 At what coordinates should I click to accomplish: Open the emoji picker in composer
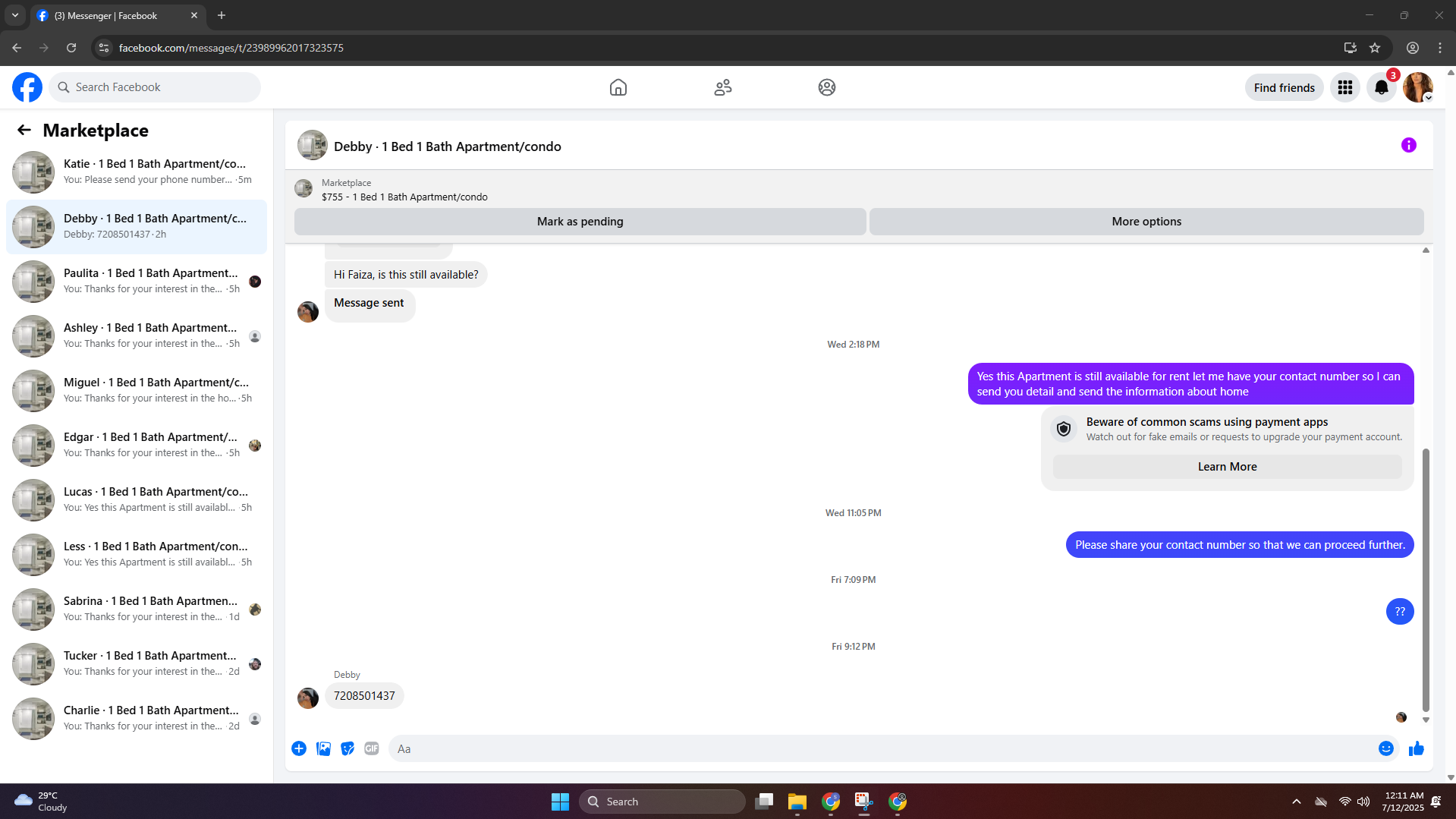(x=1386, y=748)
